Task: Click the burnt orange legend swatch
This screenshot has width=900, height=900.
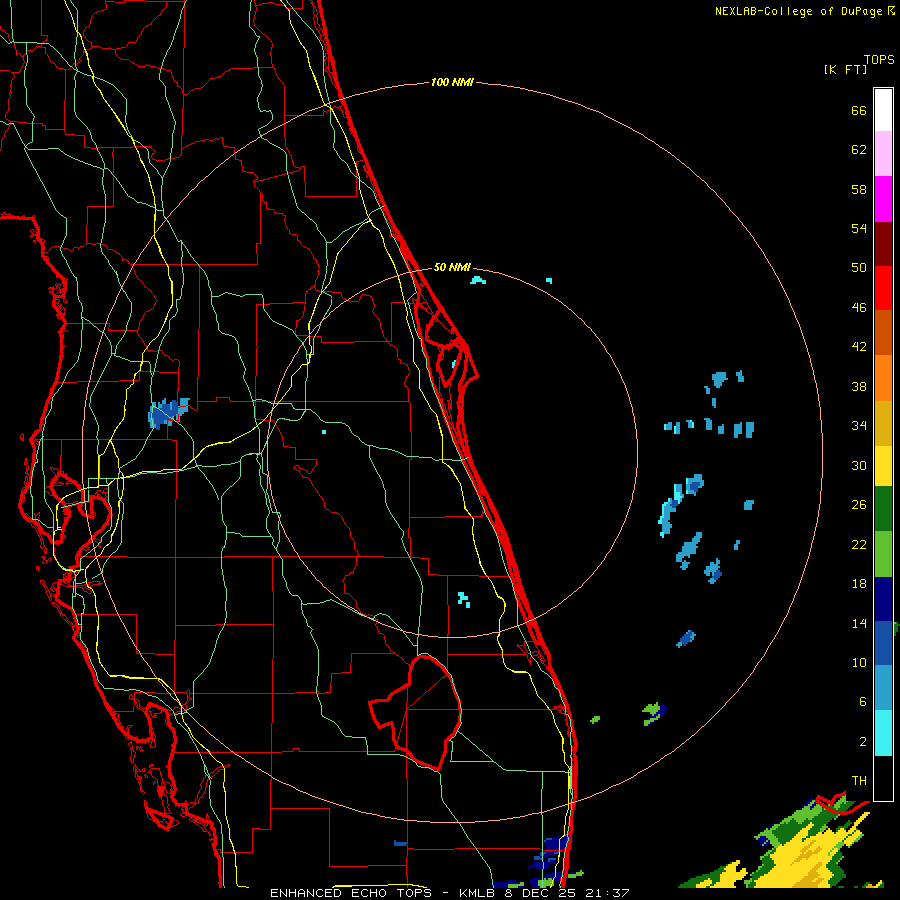Action: 883,332
